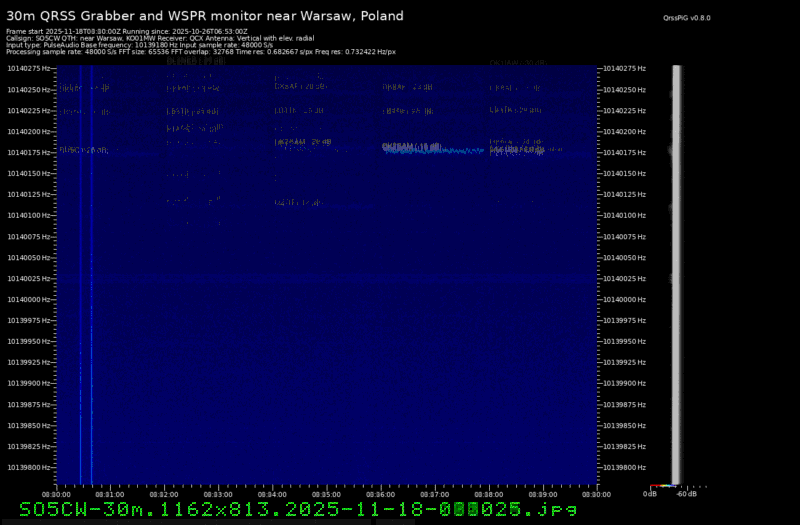Click '10139925 Hz' on the right frequency axis
Screen dimensions: 800x525
pyautogui.click(x=624, y=362)
